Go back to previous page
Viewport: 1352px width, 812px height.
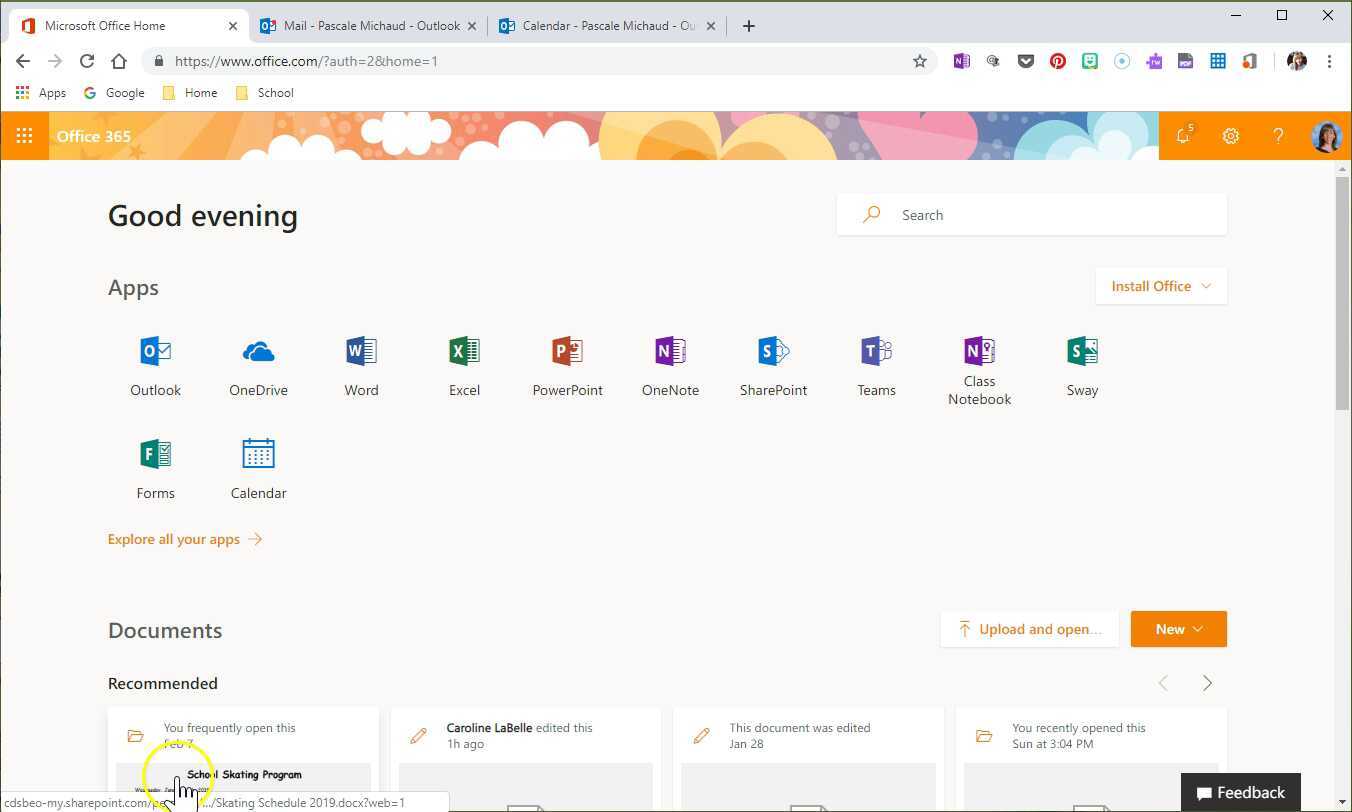23,61
